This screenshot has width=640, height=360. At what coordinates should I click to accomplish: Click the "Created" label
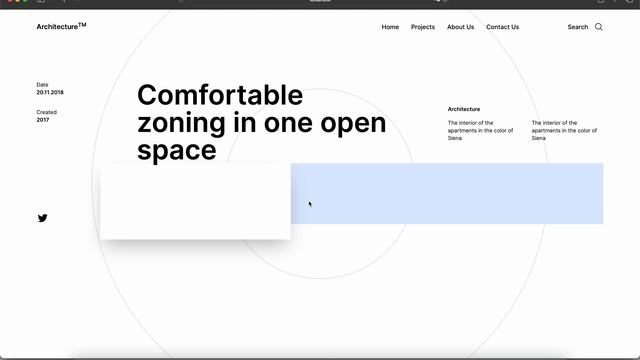tap(47, 112)
